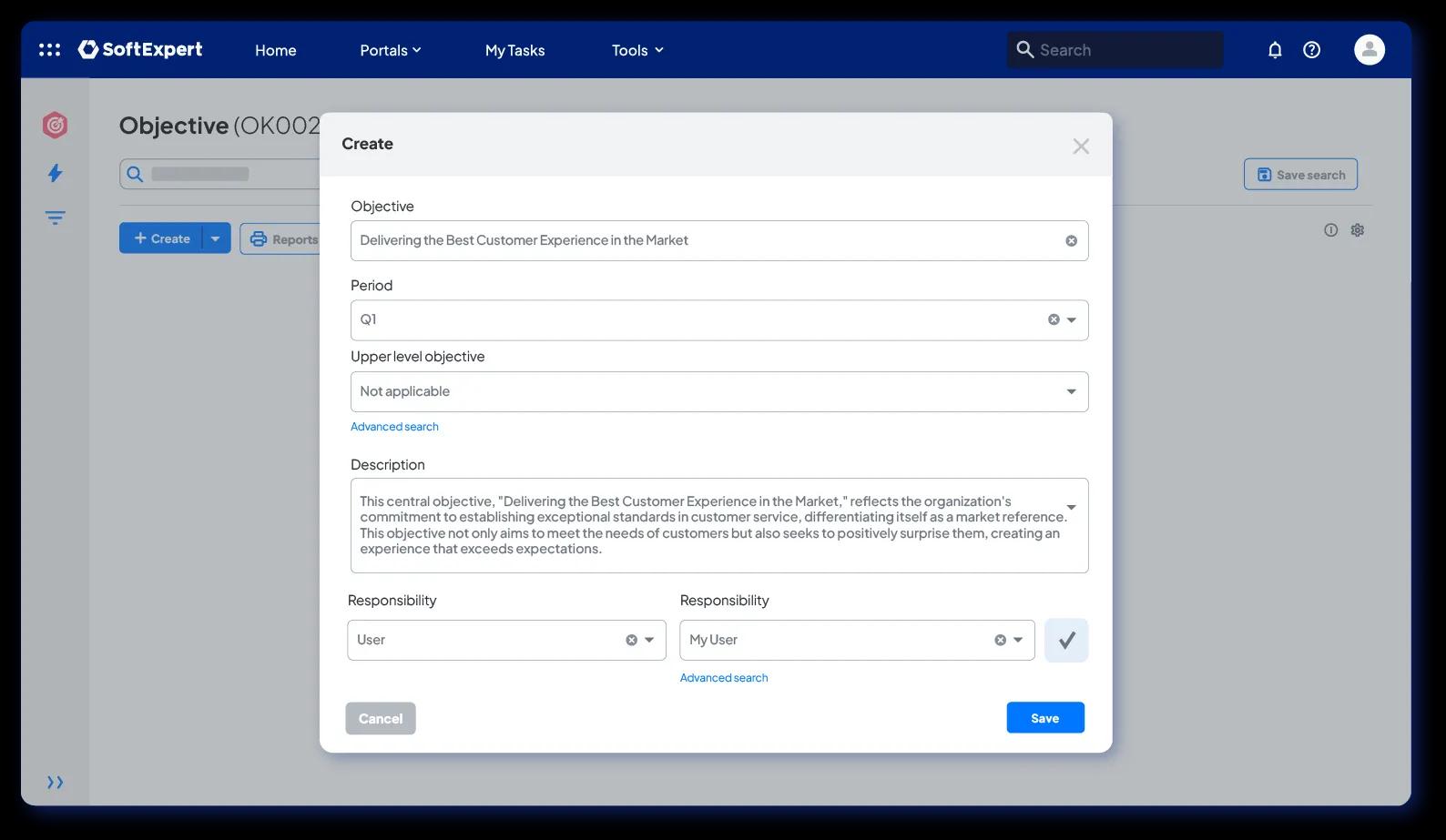Clear the Period Q1 selection
The width and height of the screenshot is (1446, 840).
[1054, 319]
